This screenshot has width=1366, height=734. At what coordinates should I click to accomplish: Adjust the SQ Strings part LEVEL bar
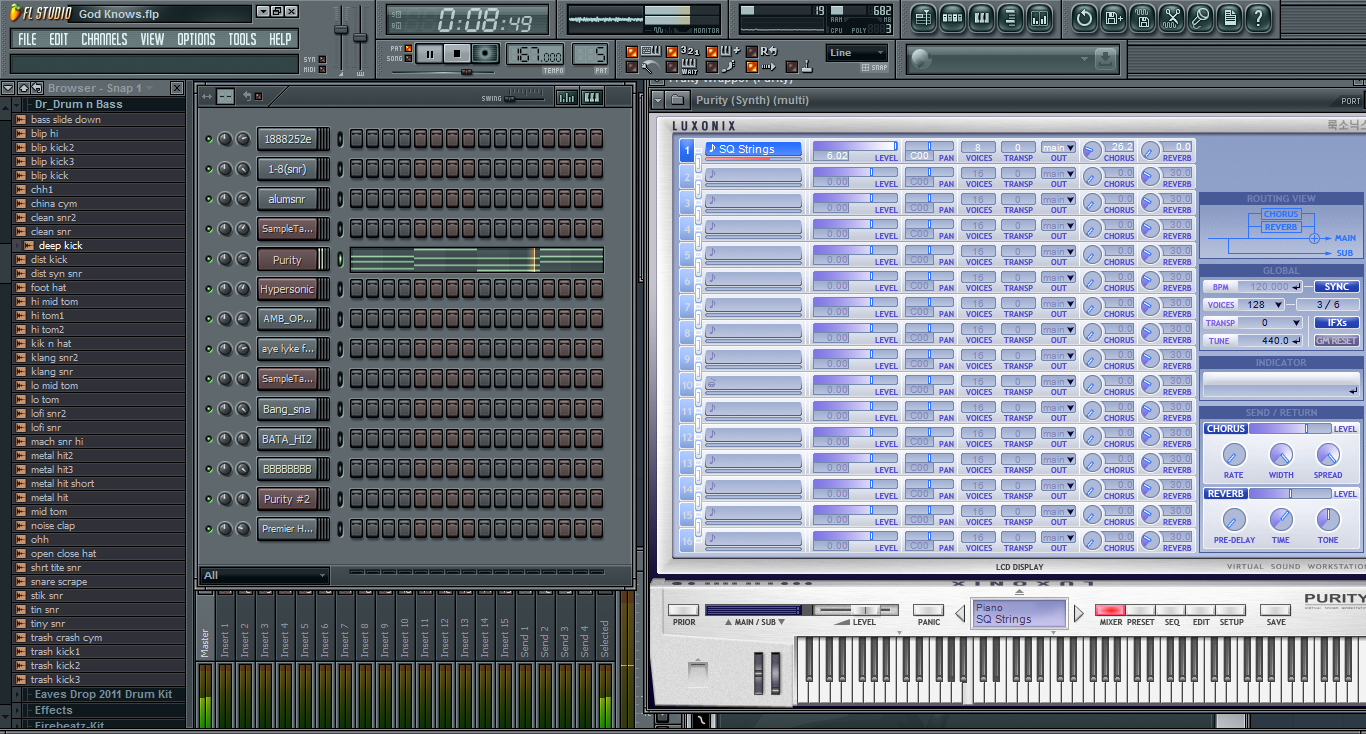click(x=855, y=147)
